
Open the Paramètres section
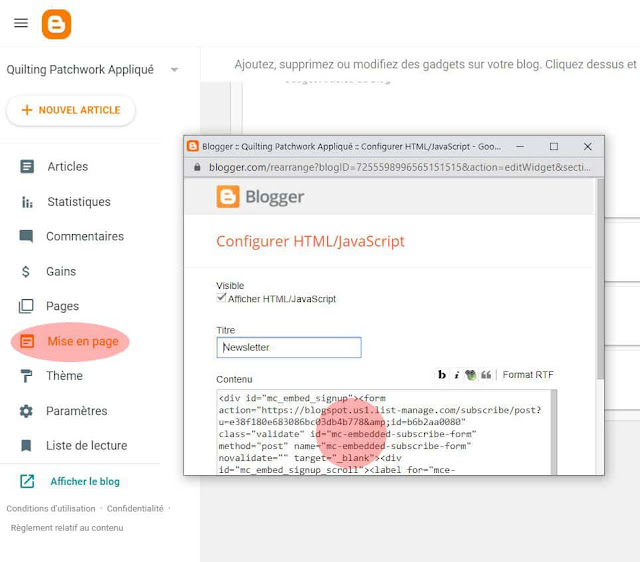point(76,411)
